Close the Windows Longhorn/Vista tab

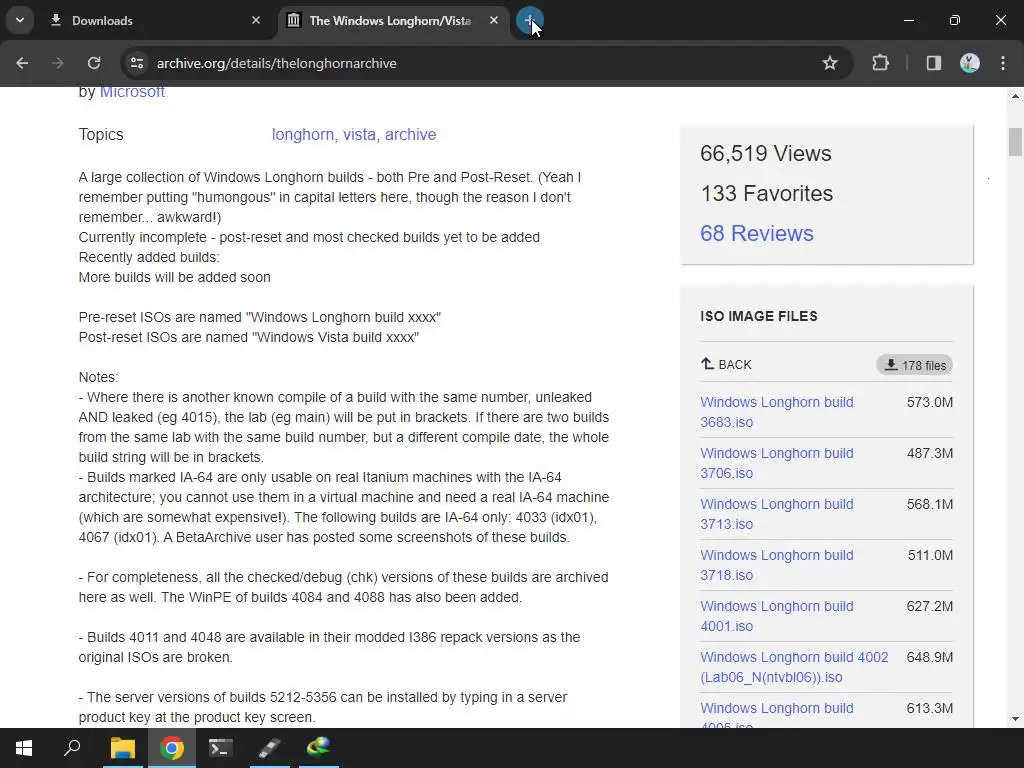tap(494, 20)
